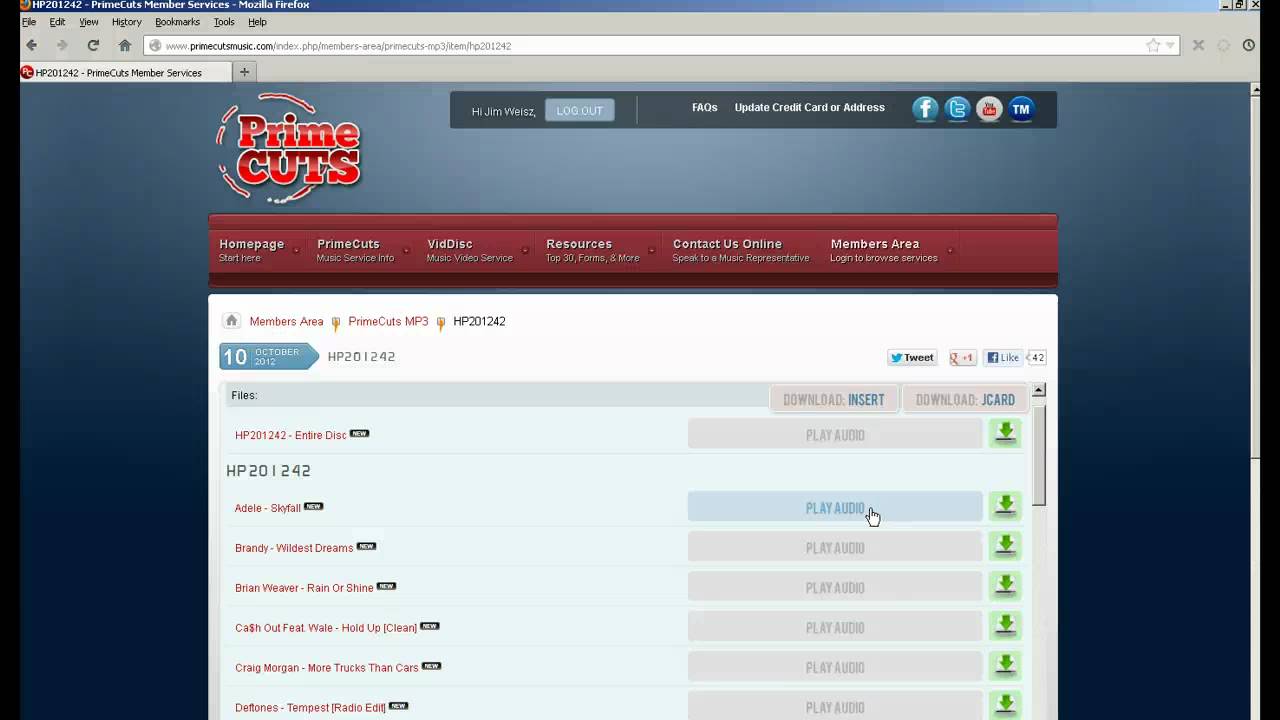1280x720 pixels.
Task: Open HP201242 - Entire Disc link
Action: pos(291,435)
